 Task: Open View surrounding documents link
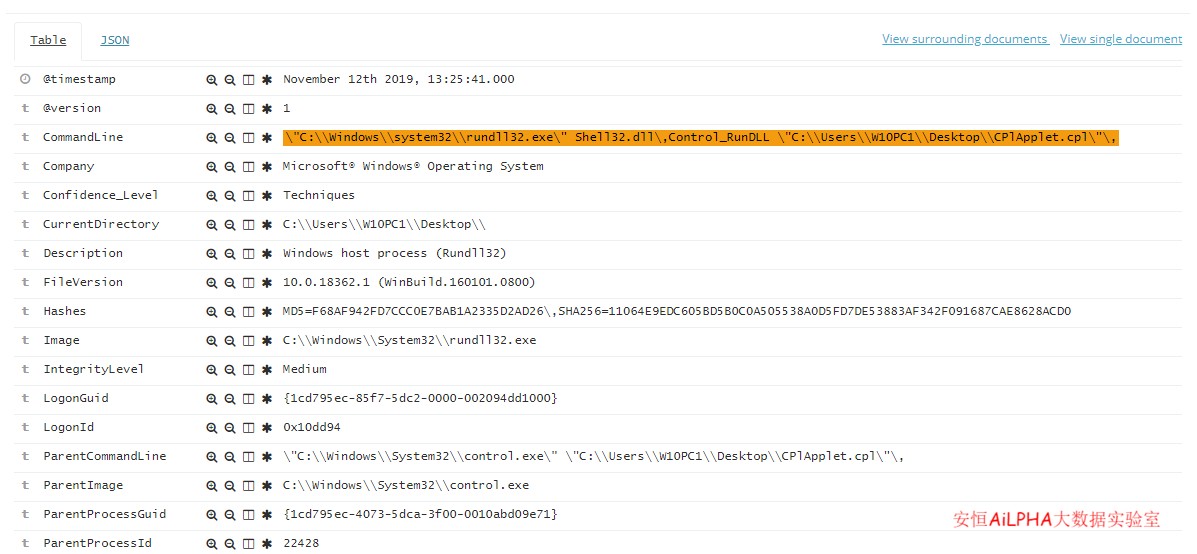coord(965,39)
